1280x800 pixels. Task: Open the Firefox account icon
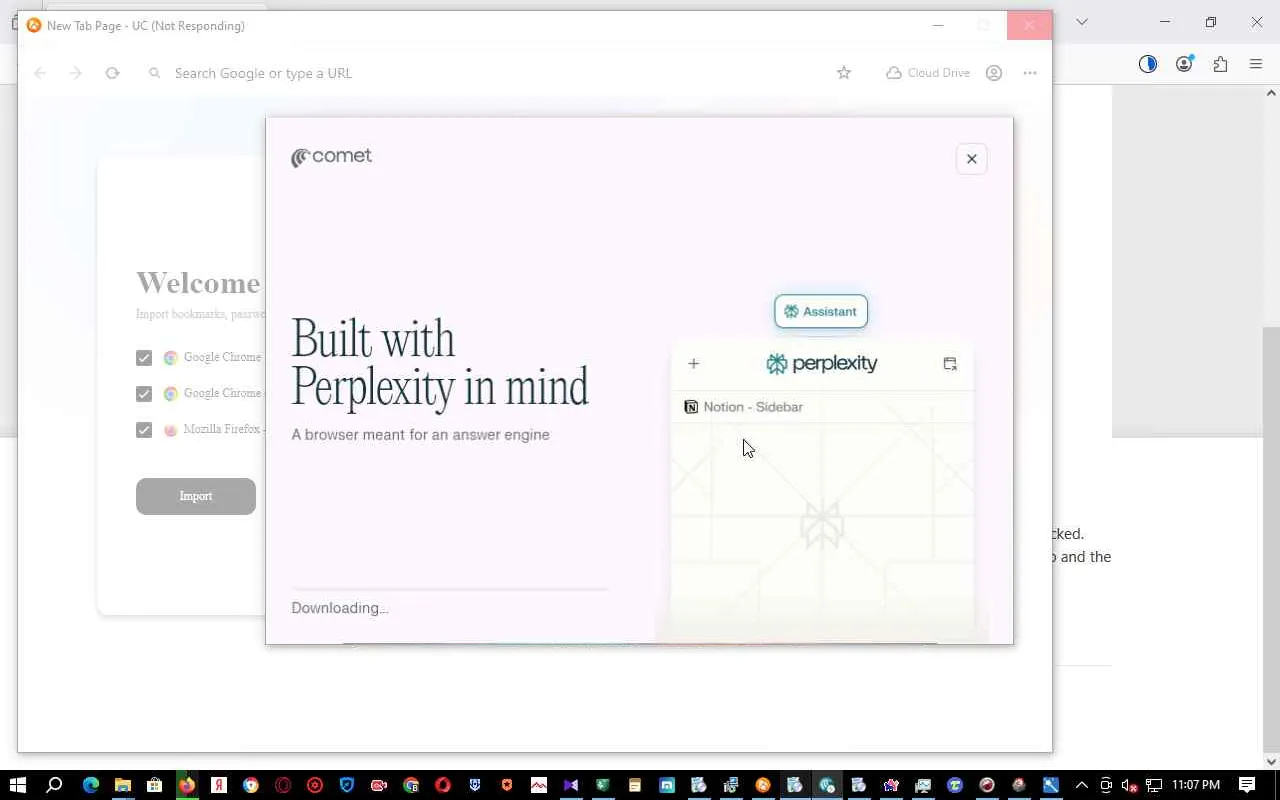point(1184,64)
